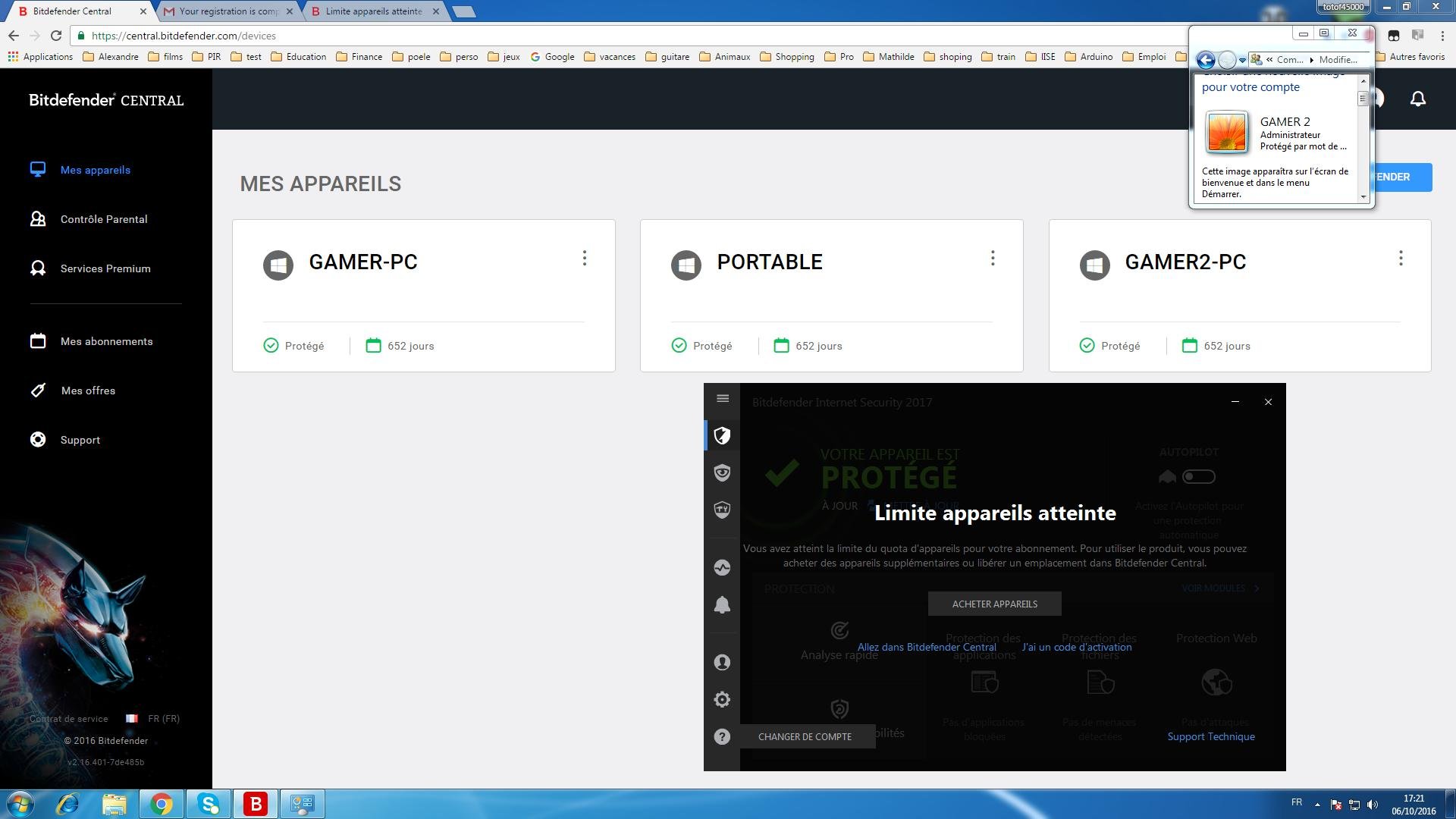Click J'ai un code d'activation link
Screen dimensions: 1456x819
pyautogui.click(x=1076, y=647)
